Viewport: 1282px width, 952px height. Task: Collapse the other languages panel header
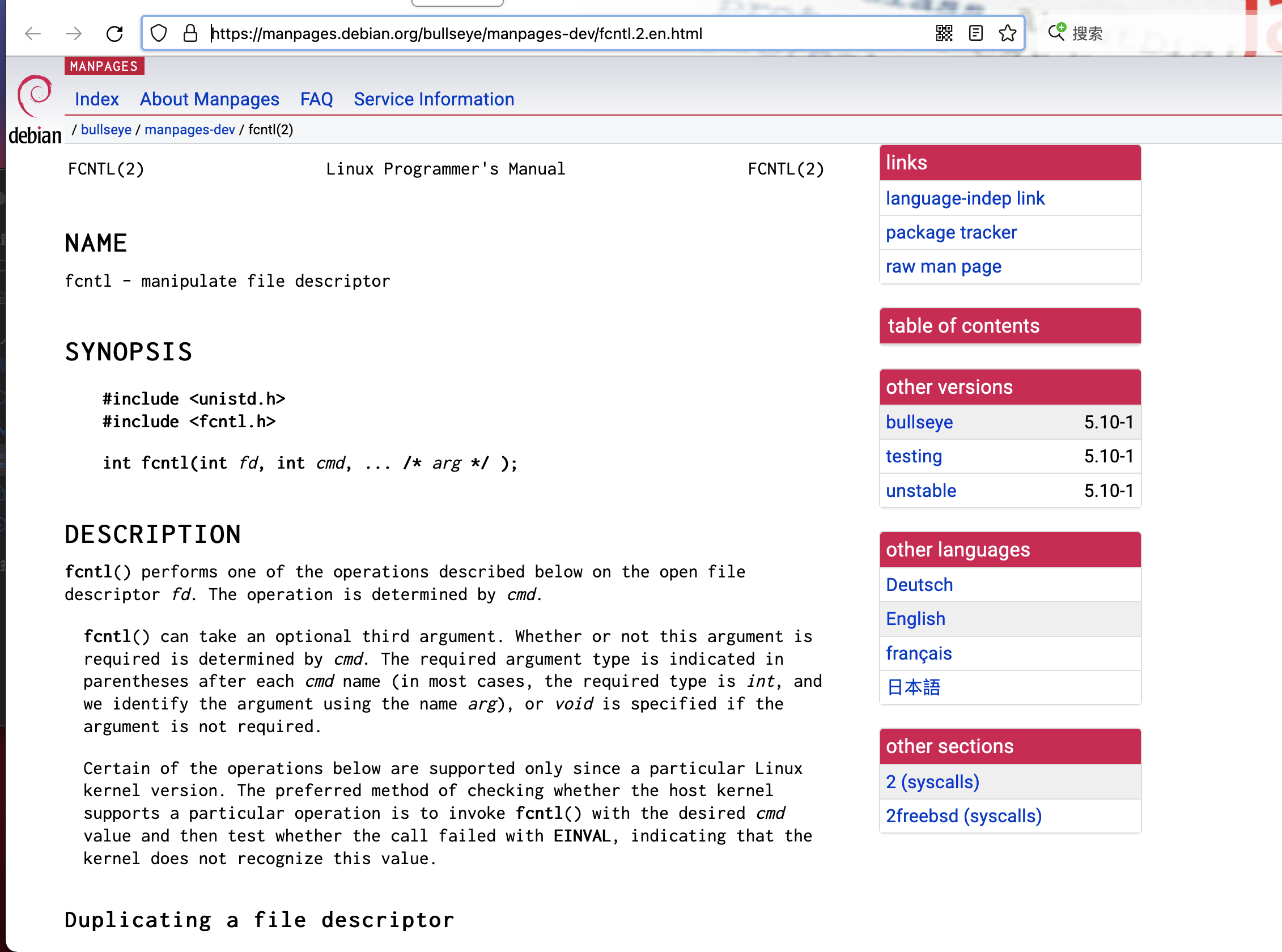click(1010, 550)
